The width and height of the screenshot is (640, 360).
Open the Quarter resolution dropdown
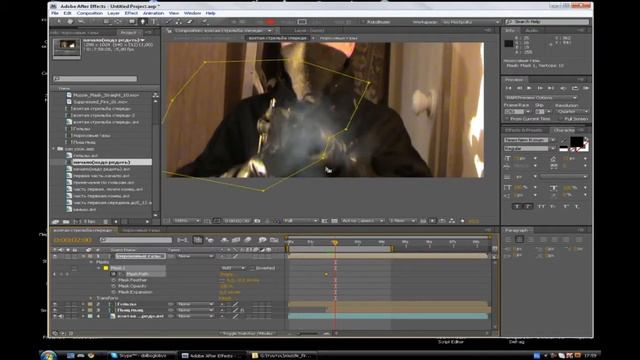click(x=573, y=111)
